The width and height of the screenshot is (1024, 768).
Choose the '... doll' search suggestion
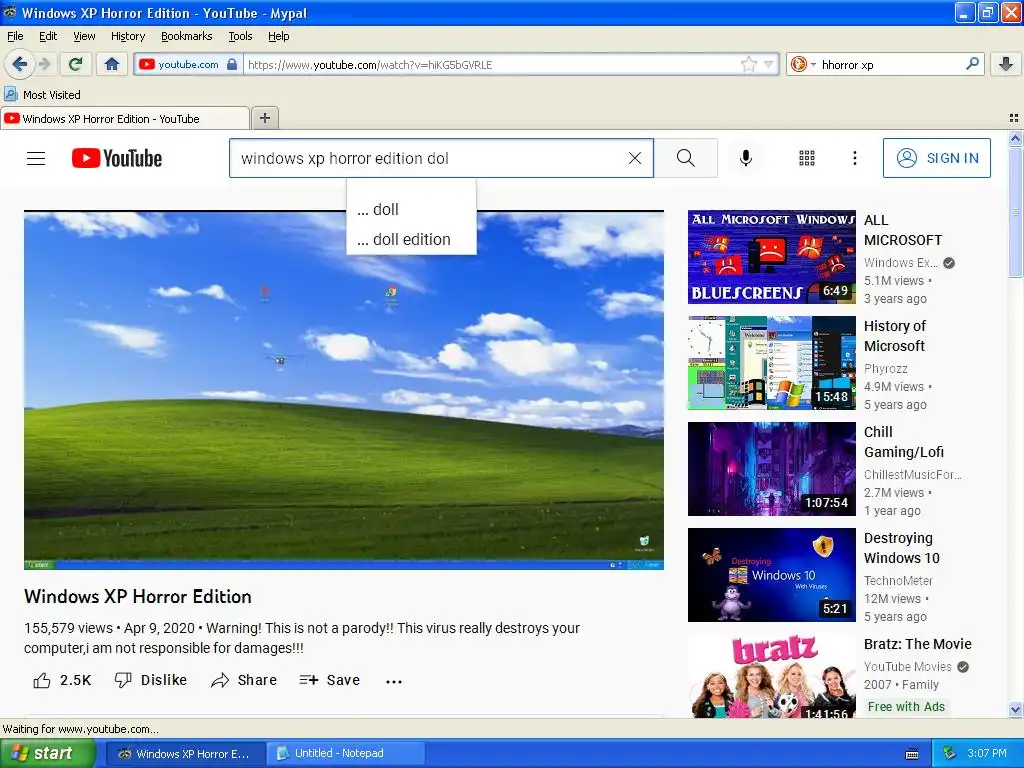click(x=411, y=210)
